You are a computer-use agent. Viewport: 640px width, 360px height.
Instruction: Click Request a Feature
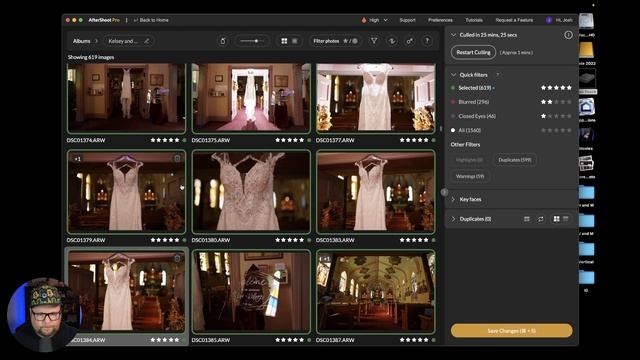pos(514,20)
